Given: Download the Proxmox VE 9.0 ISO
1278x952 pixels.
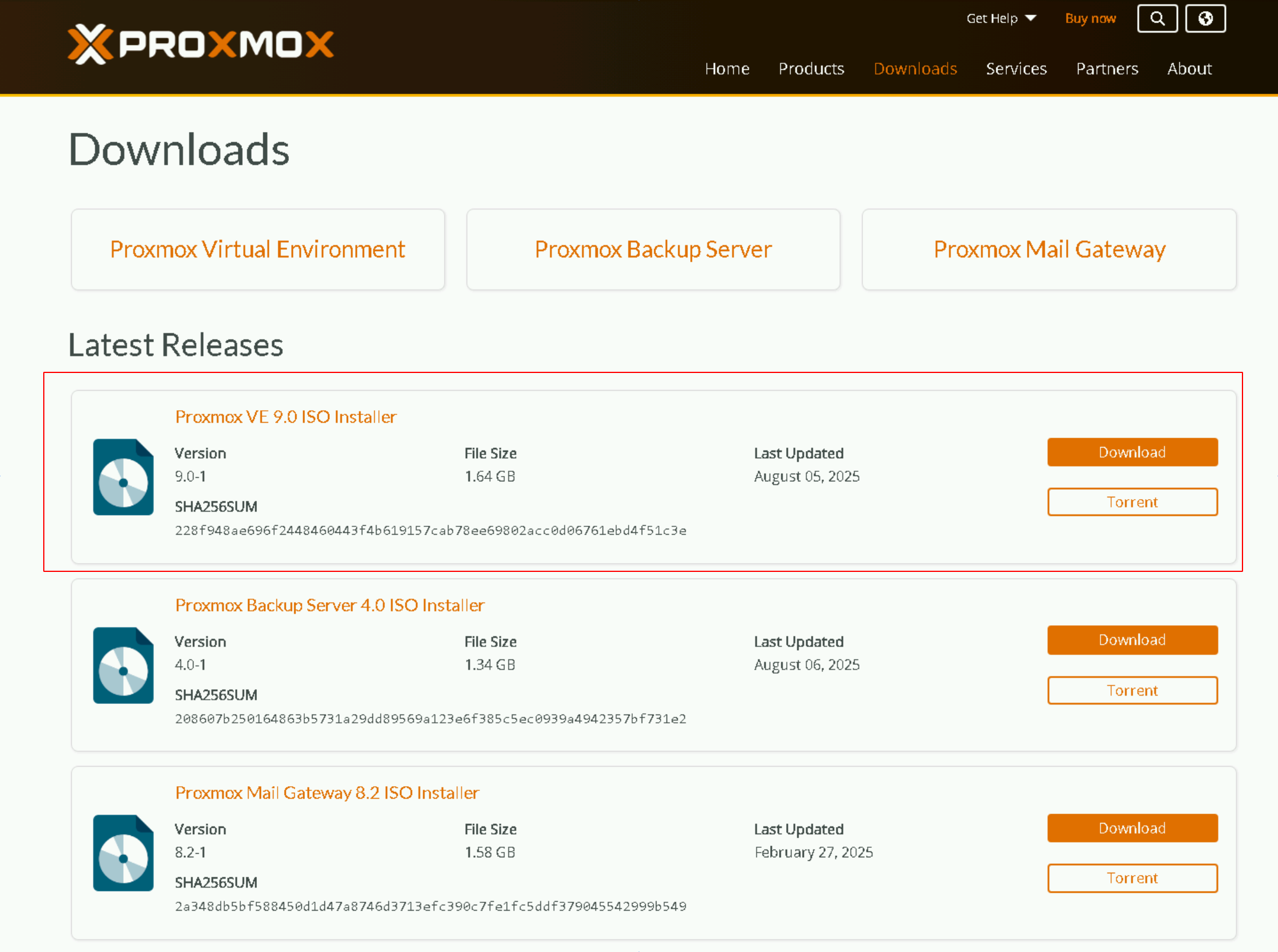Looking at the screenshot, I should pyautogui.click(x=1132, y=452).
